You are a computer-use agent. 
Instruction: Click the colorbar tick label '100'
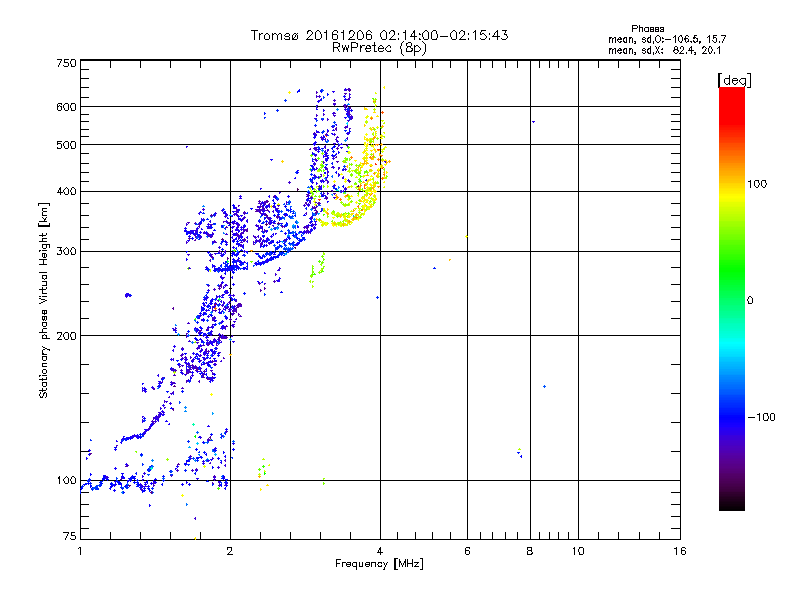pyautogui.click(x=757, y=184)
